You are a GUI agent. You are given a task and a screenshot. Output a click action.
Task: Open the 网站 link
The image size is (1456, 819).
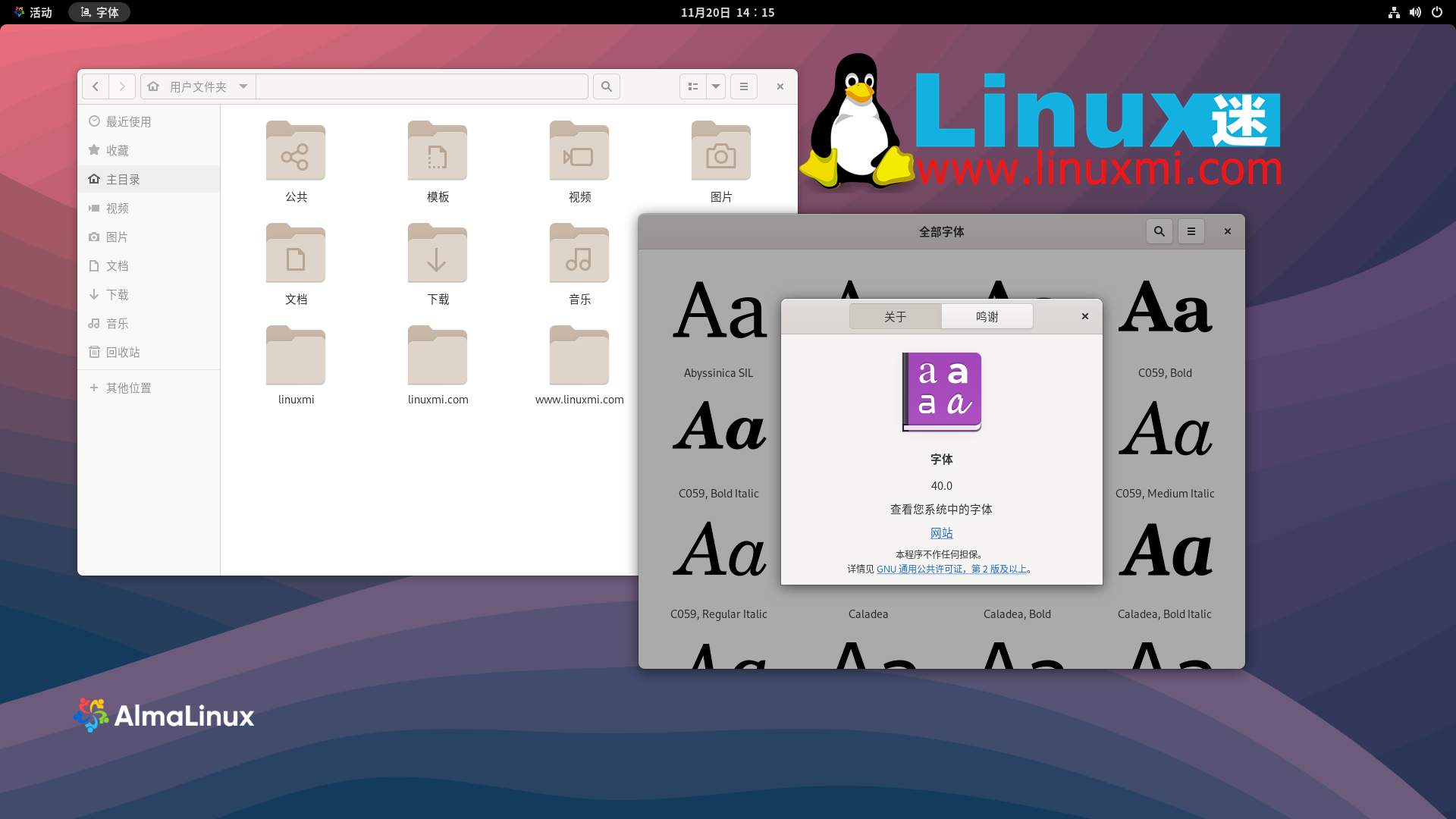click(x=942, y=533)
